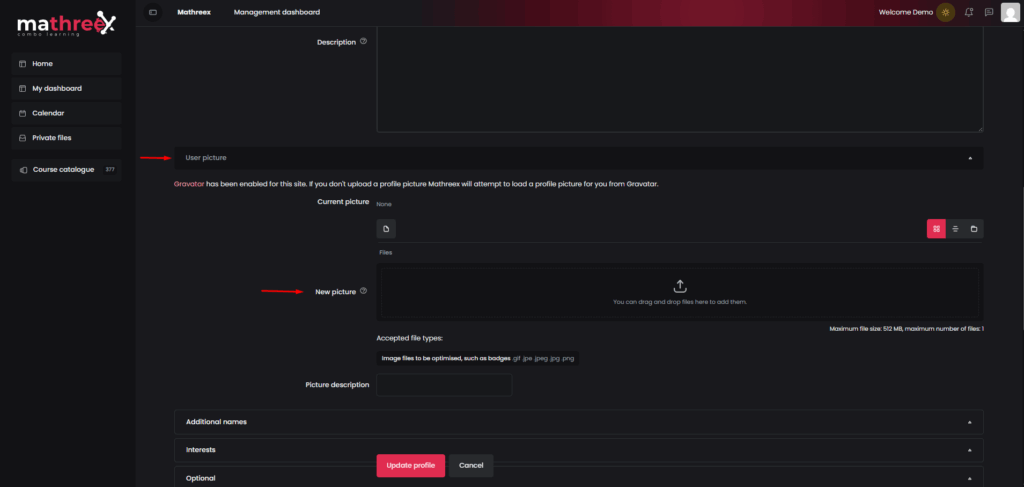Switch file view to details list

tap(955, 228)
